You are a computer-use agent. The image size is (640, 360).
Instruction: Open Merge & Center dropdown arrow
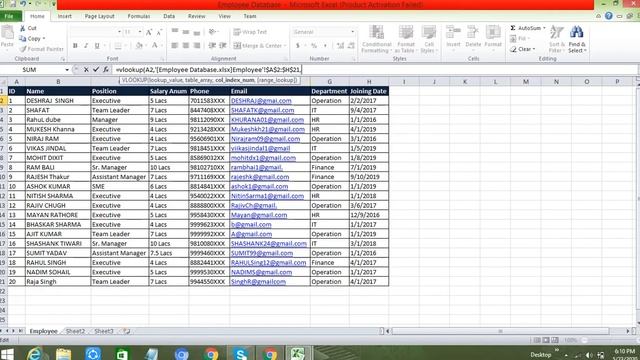pyautogui.click(x=285, y=46)
